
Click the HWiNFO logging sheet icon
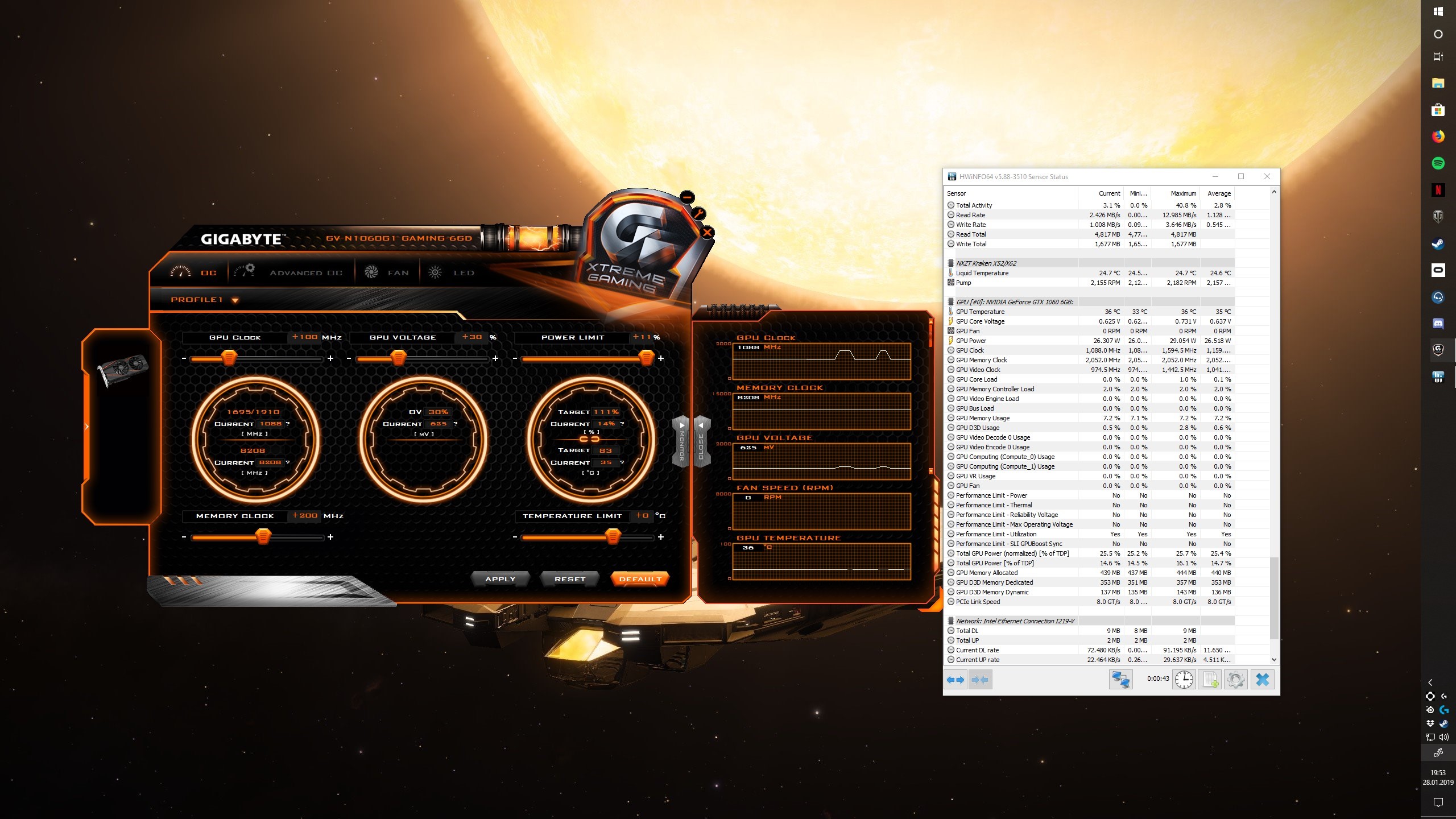pyautogui.click(x=1210, y=680)
